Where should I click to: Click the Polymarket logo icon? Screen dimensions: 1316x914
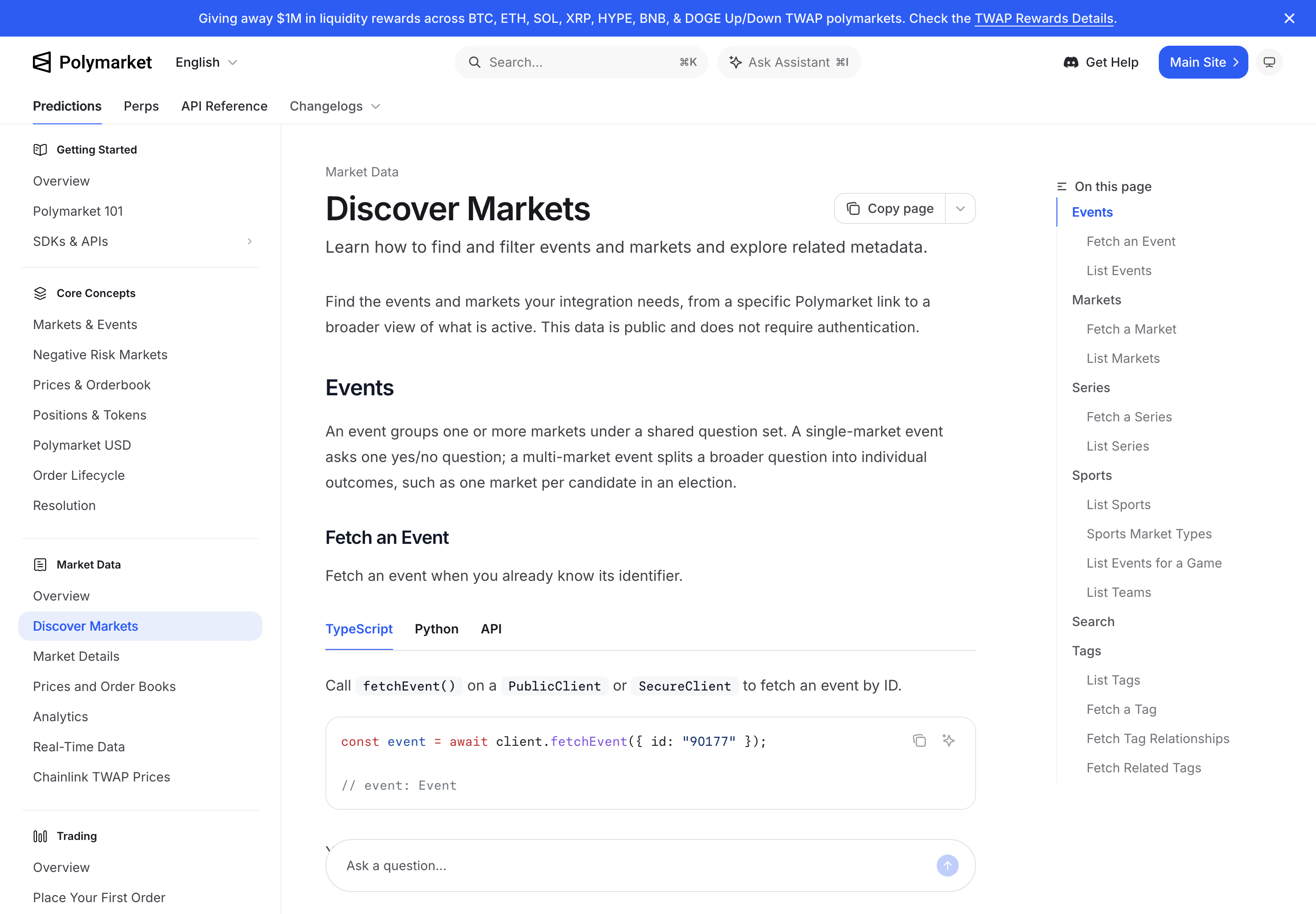(x=42, y=63)
